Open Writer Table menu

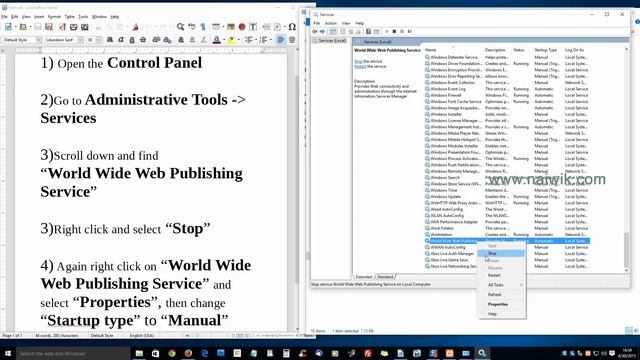point(70,17)
